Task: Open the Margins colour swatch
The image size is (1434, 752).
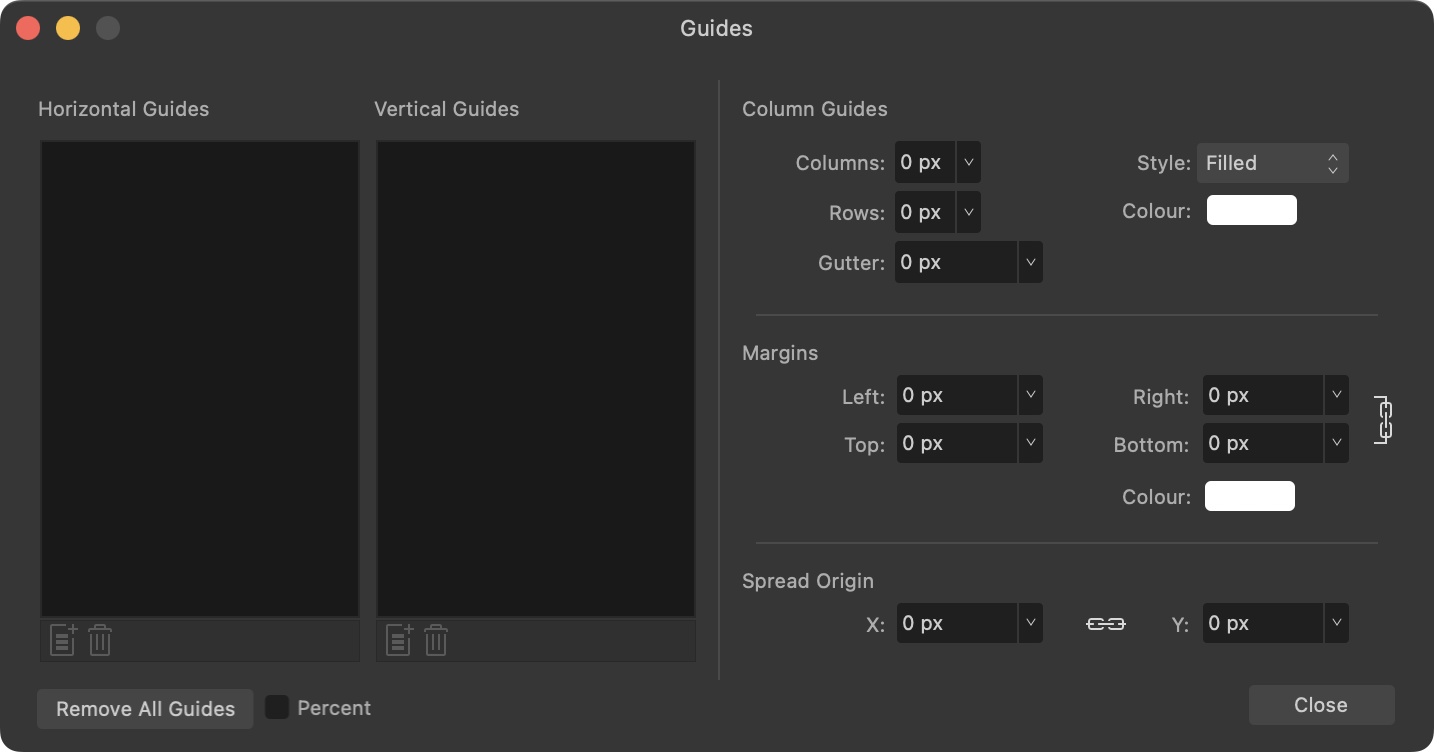Action: tap(1249, 496)
